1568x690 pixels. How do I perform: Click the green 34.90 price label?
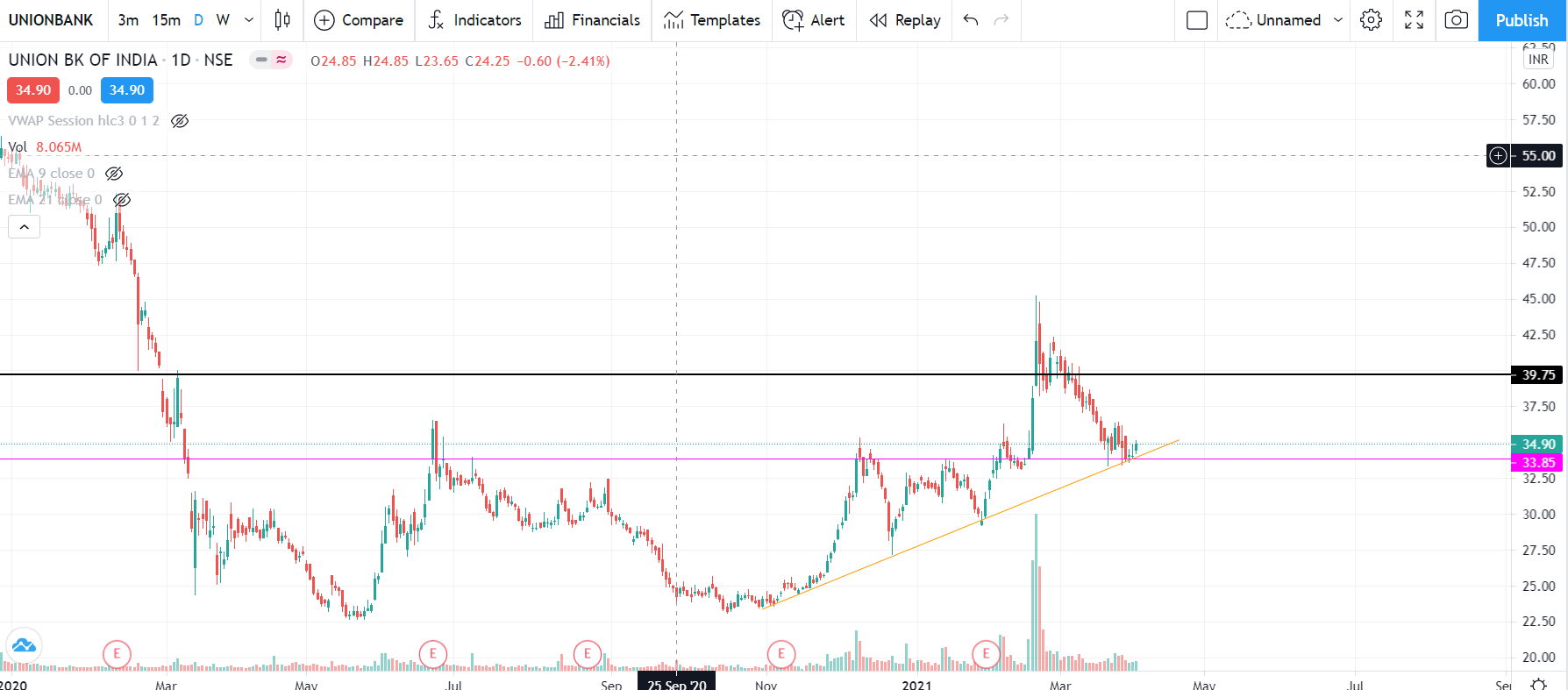1537,445
